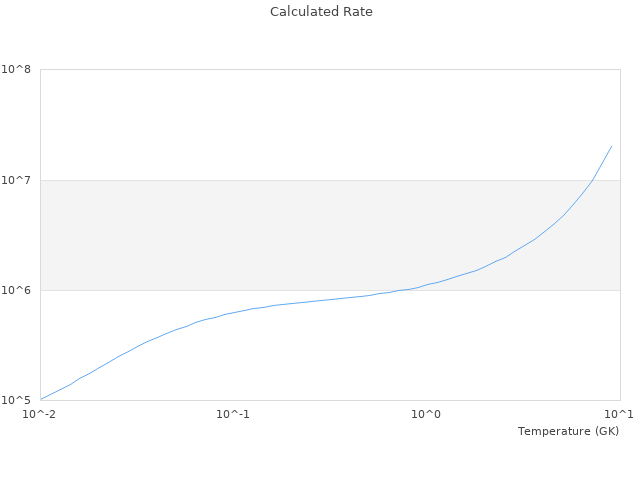Pick the curve point directly above the 10^0 tick
640x480 pixels.
coord(426,285)
